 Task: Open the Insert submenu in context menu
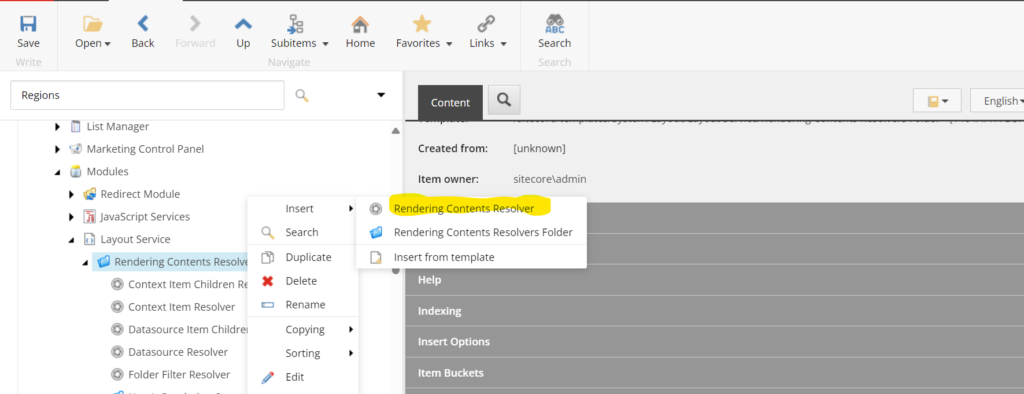pyautogui.click(x=303, y=208)
